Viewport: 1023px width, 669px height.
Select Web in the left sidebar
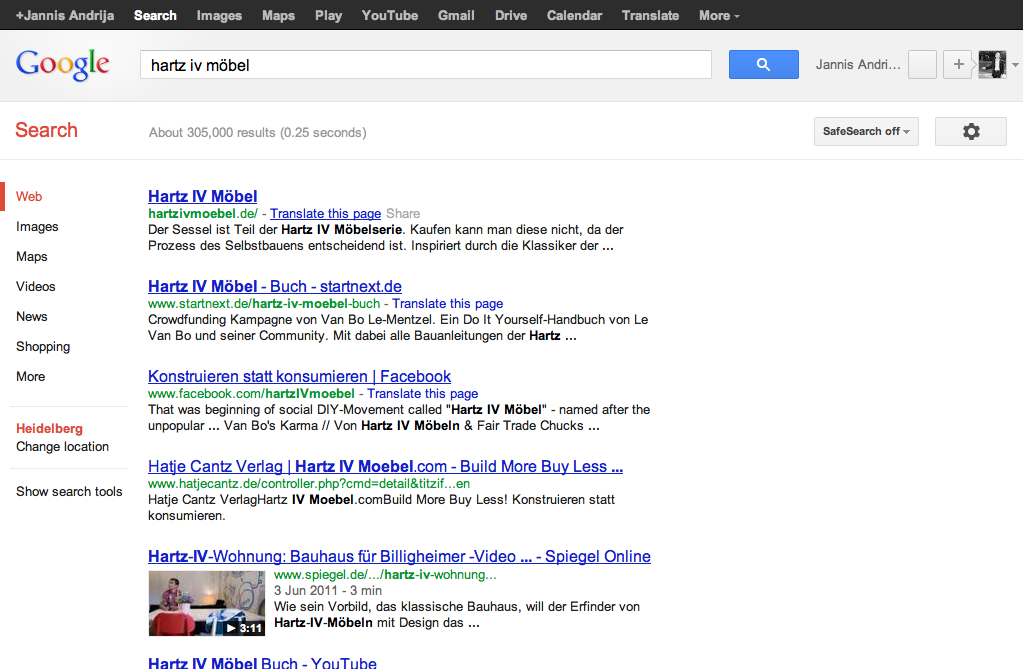tap(29, 196)
